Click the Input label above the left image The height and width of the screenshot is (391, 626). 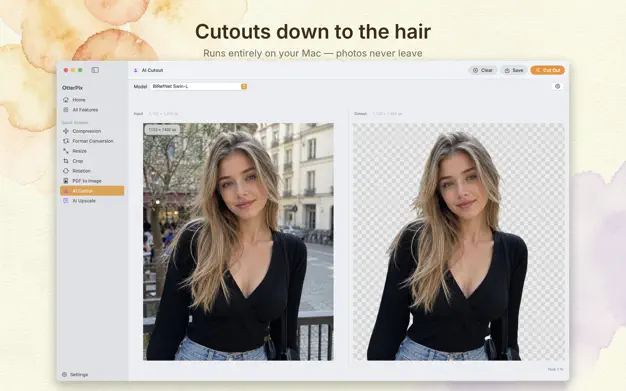139,114
